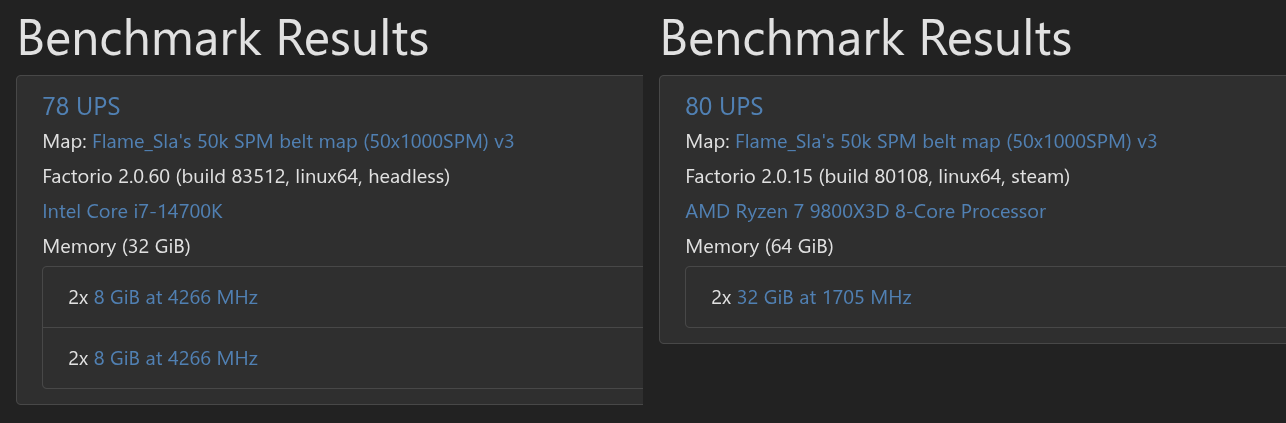The width and height of the screenshot is (1286, 423).
Task: Click the AMD Ryzen 7 9800X3D link
Action: point(865,211)
